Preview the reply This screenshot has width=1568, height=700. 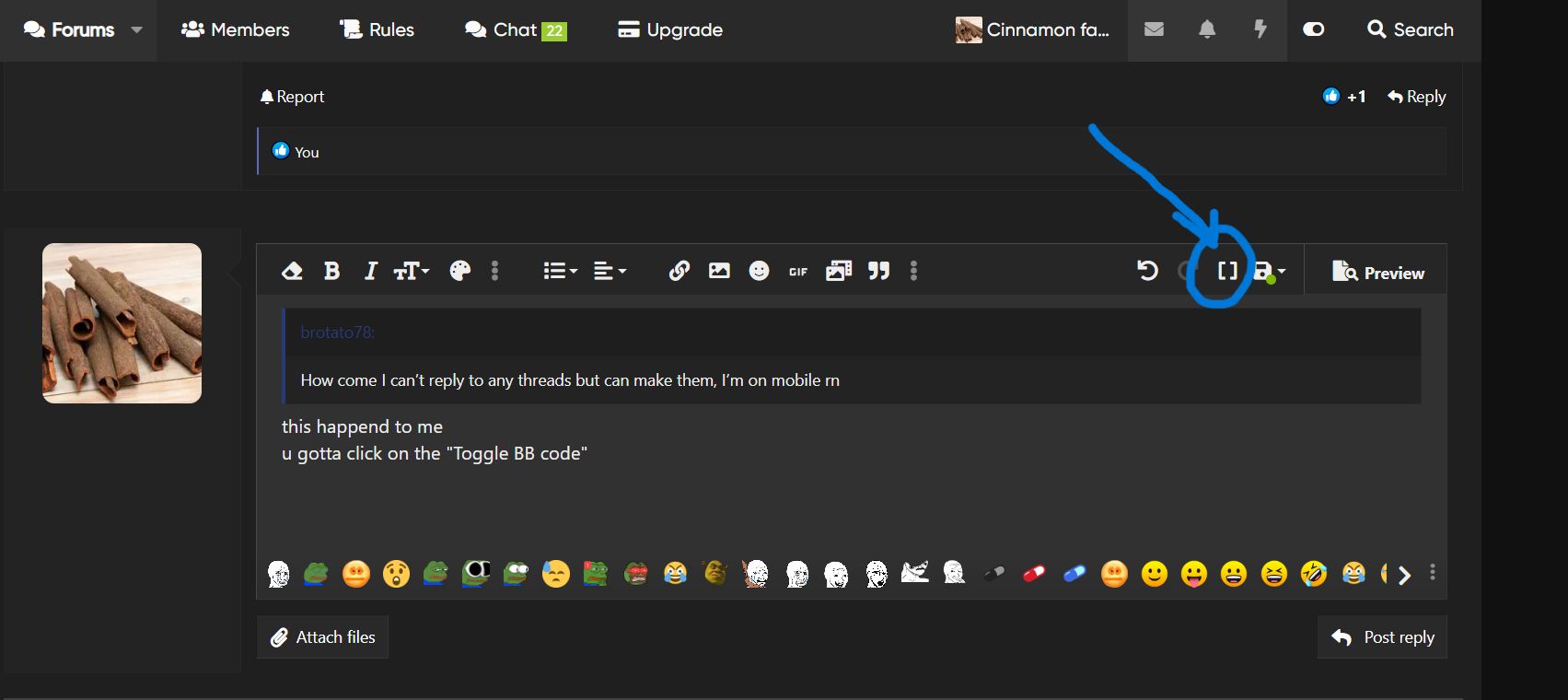1378,272
